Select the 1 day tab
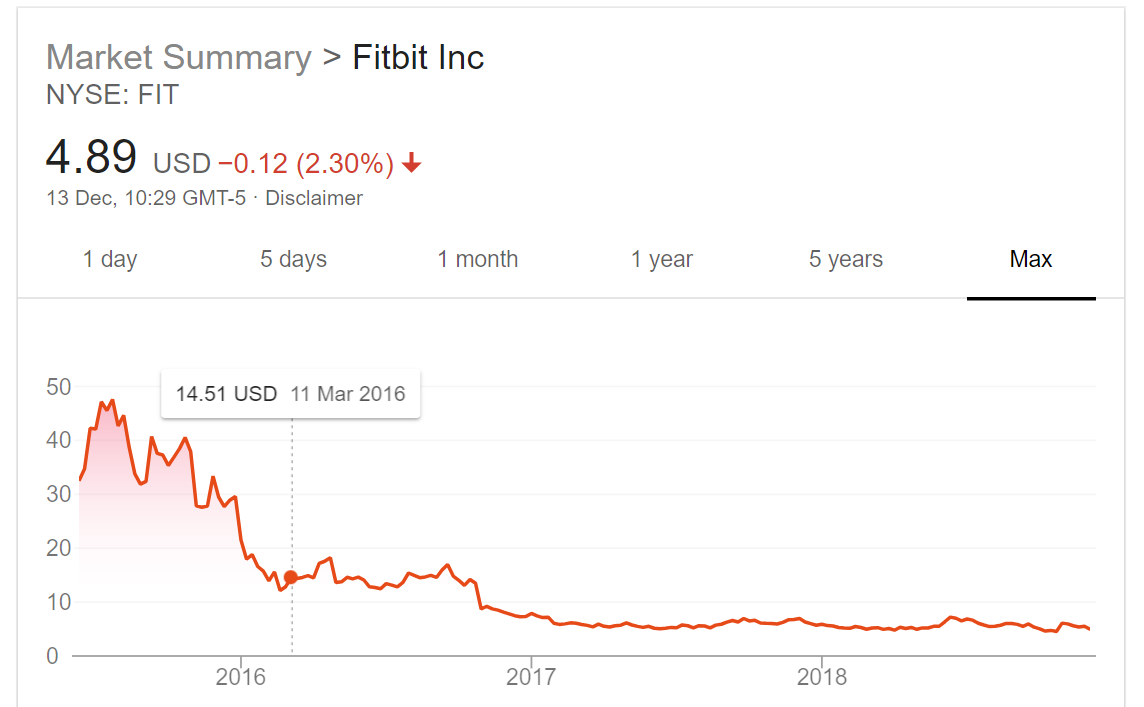Viewport: 1144px width, 707px height. 109,260
